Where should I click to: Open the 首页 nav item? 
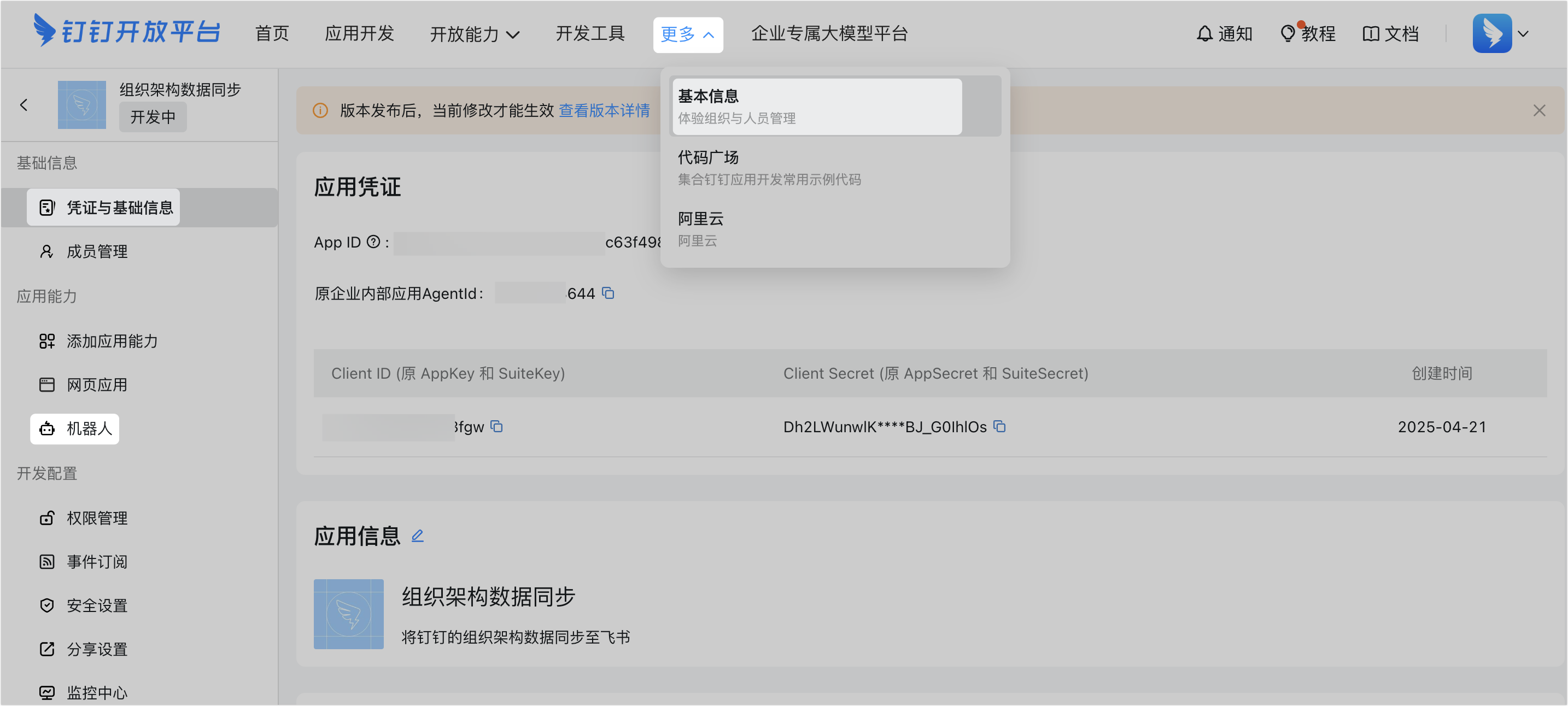pyautogui.click(x=272, y=33)
